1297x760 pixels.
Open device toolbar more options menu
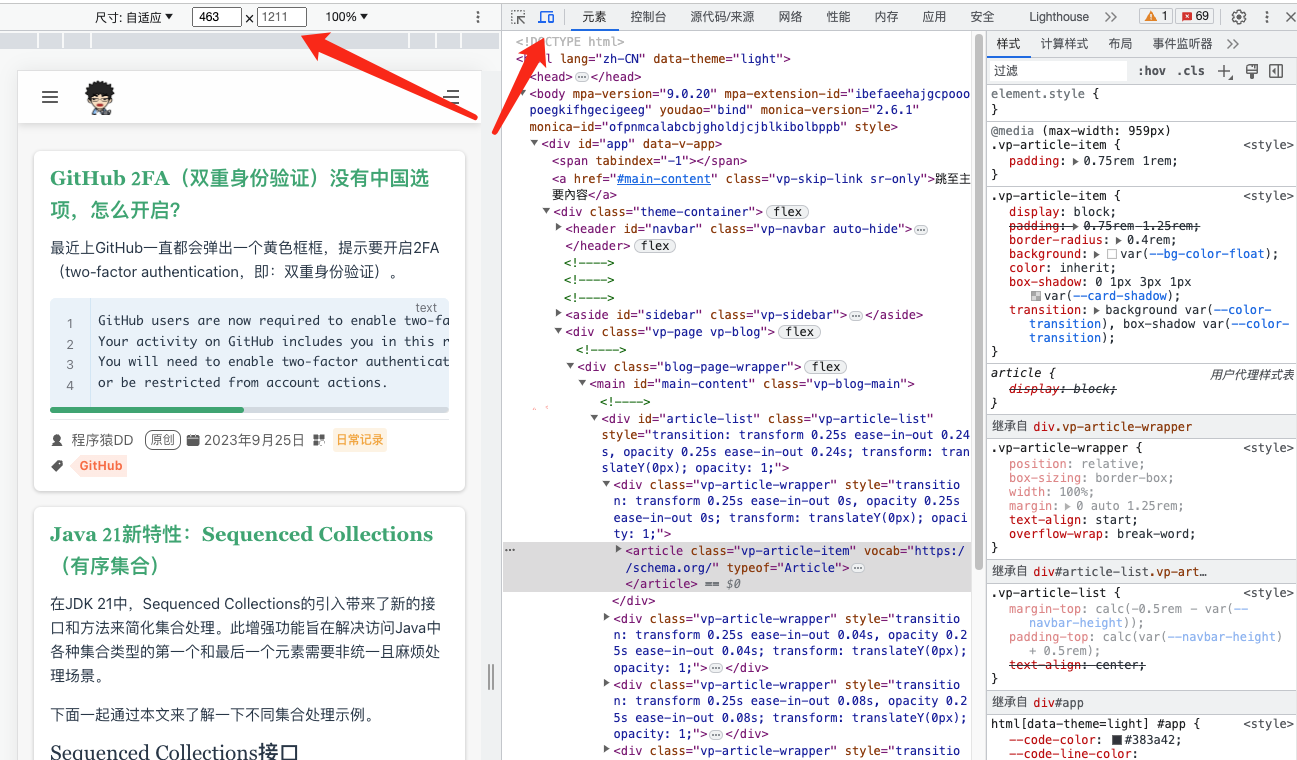click(478, 17)
